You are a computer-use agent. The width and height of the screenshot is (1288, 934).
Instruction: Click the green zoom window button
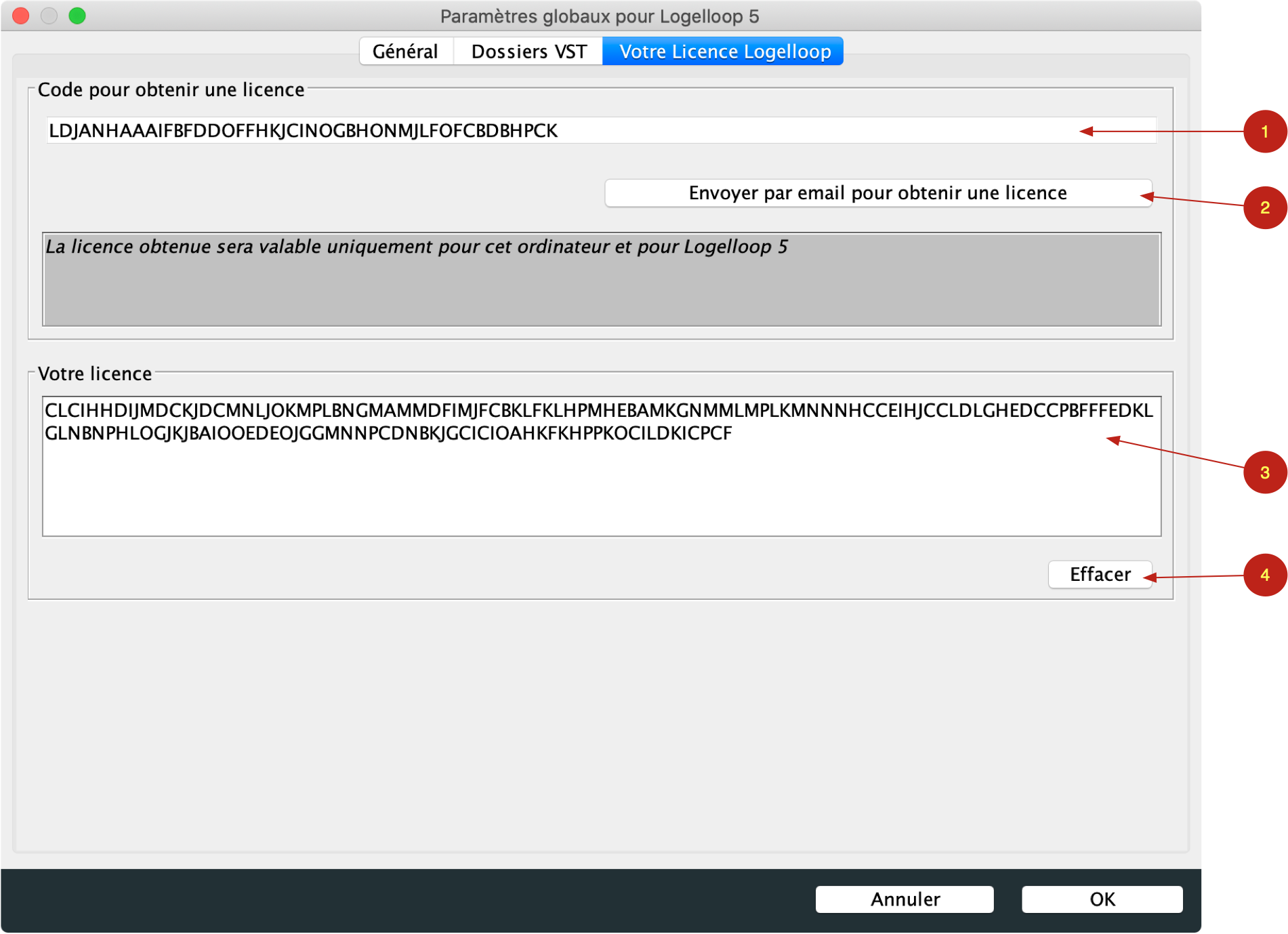pos(77,16)
